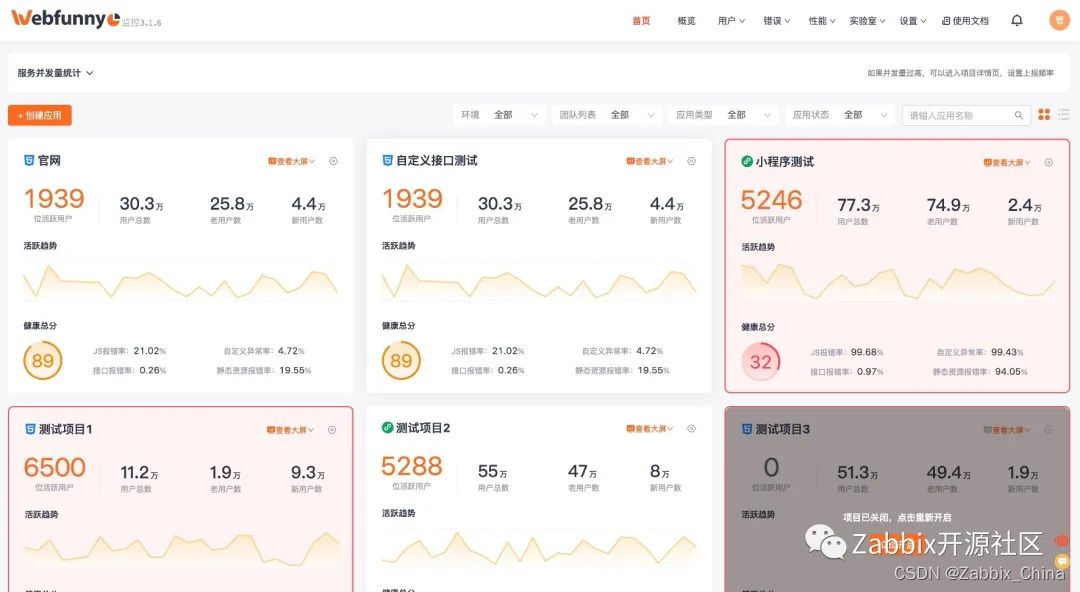The height and width of the screenshot is (592, 1080).
Task: Click the 官网 web-type icon
Action: [29, 161]
